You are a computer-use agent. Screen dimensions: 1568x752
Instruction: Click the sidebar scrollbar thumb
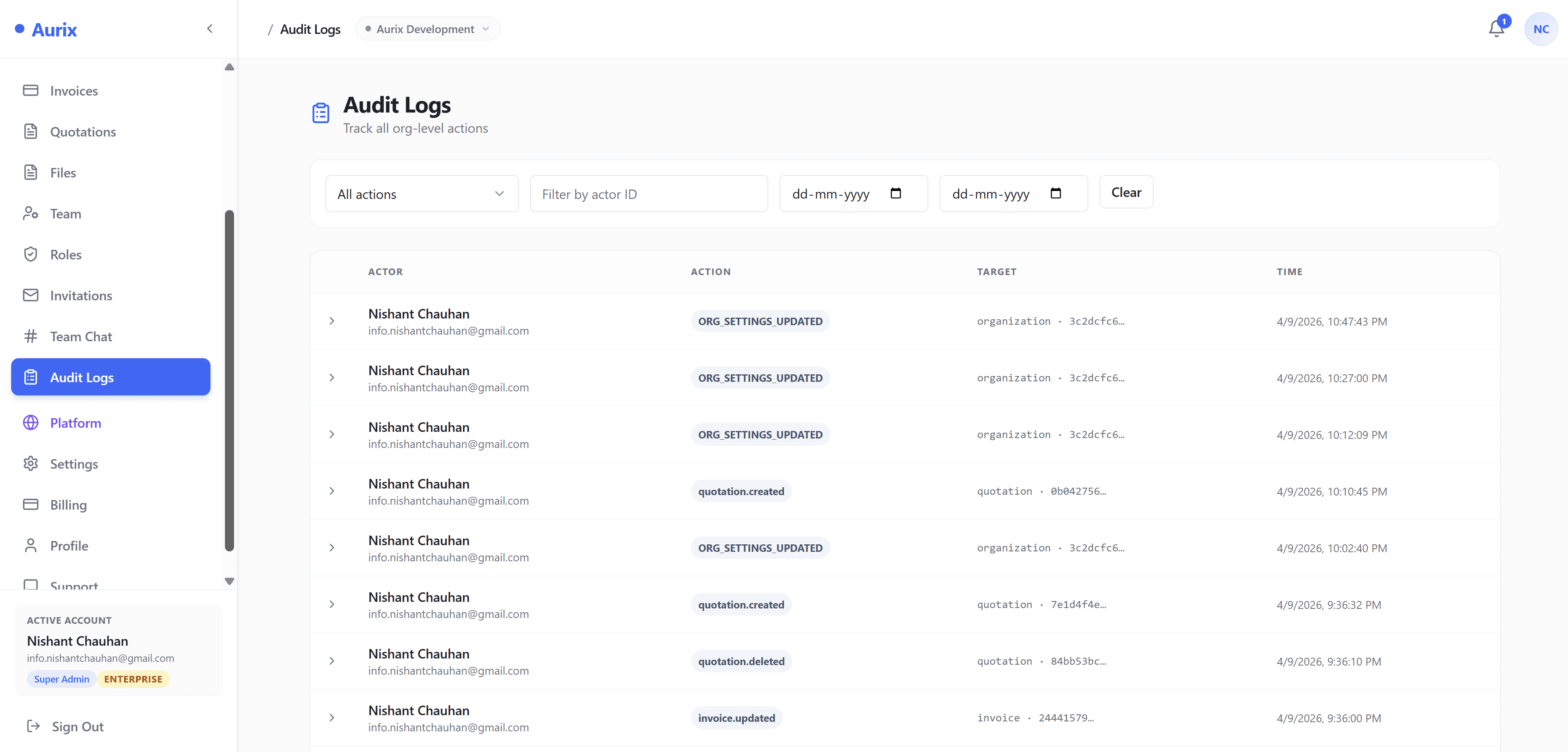[229, 381]
